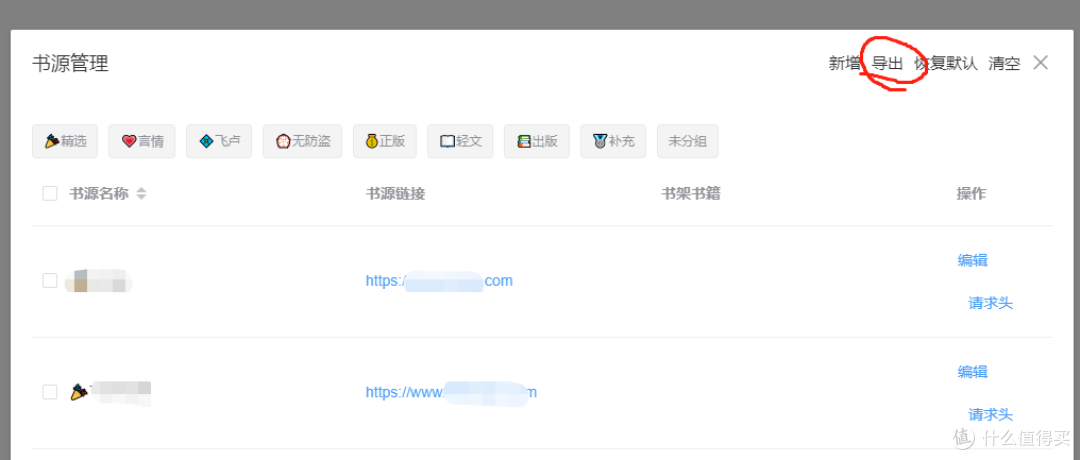Select the 飞卢 group tag
Screen dimensions: 1080x460
(219, 141)
